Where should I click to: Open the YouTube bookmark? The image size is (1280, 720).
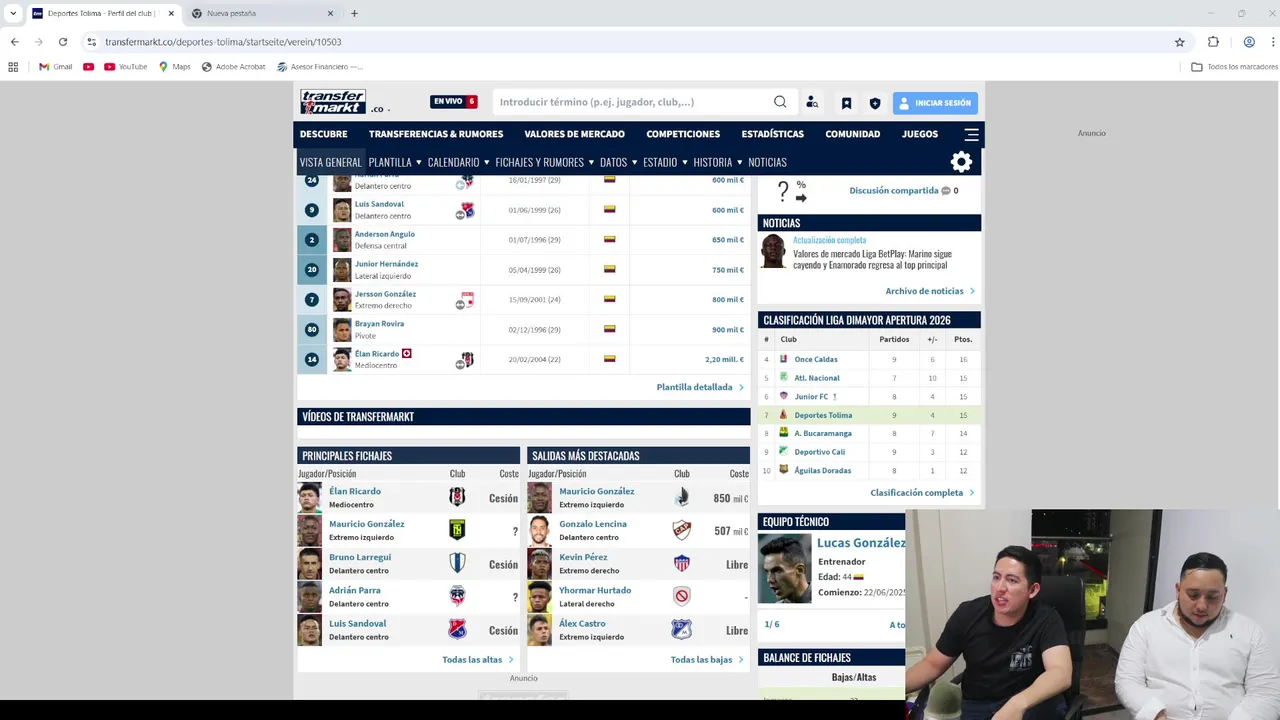(x=125, y=67)
